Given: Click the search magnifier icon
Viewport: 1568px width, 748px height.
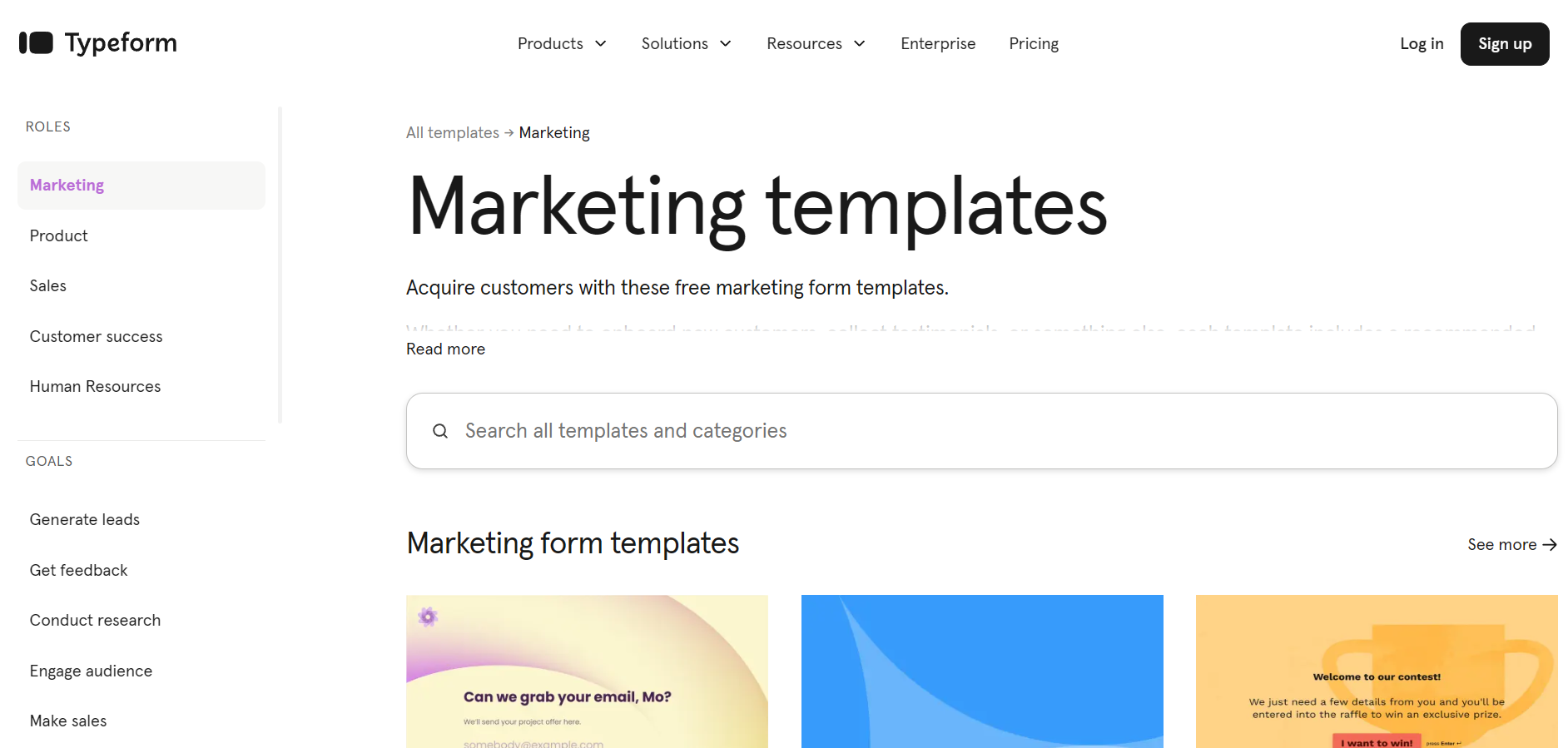Looking at the screenshot, I should [440, 431].
